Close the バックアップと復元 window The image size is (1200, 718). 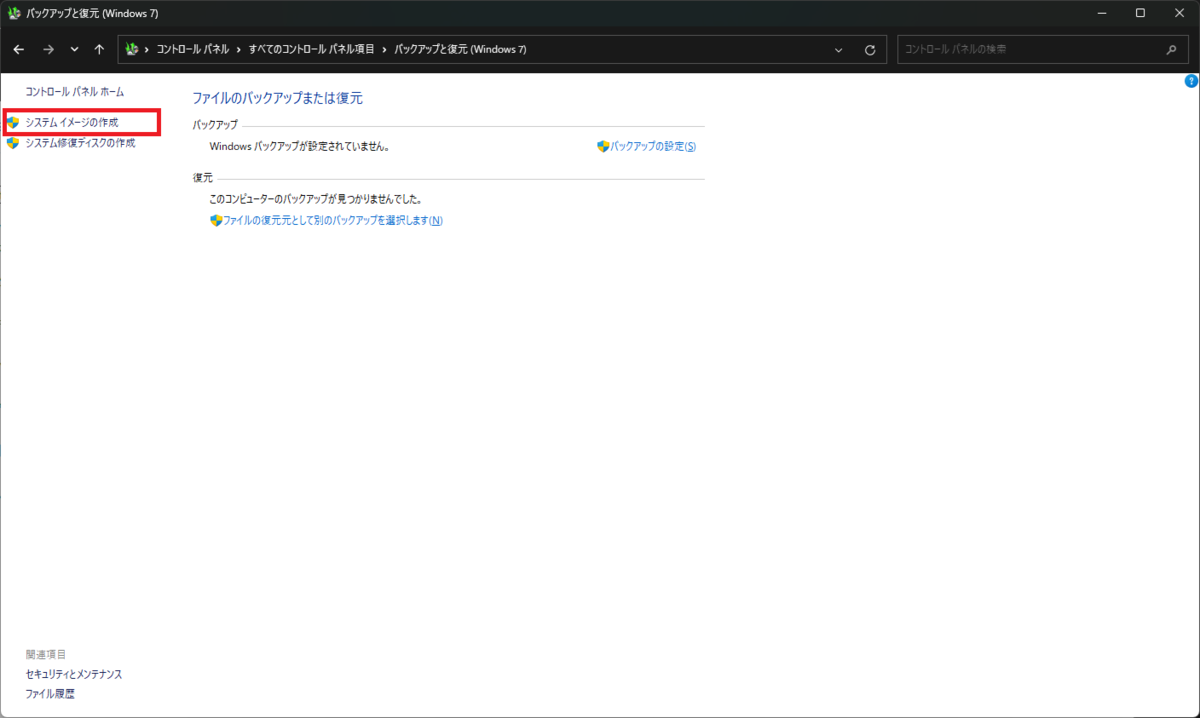(1180, 13)
